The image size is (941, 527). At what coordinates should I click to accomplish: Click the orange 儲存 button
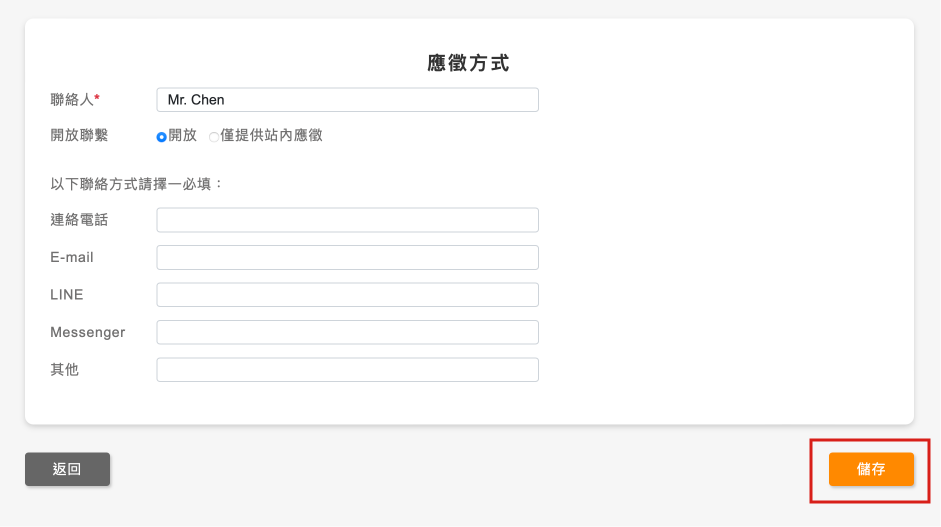point(871,469)
